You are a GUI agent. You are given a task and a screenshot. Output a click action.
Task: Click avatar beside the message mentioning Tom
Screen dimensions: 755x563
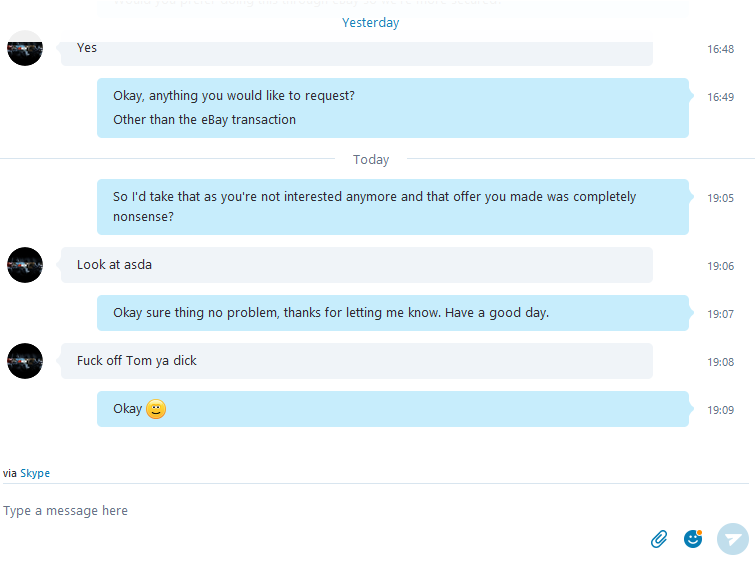click(x=25, y=361)
